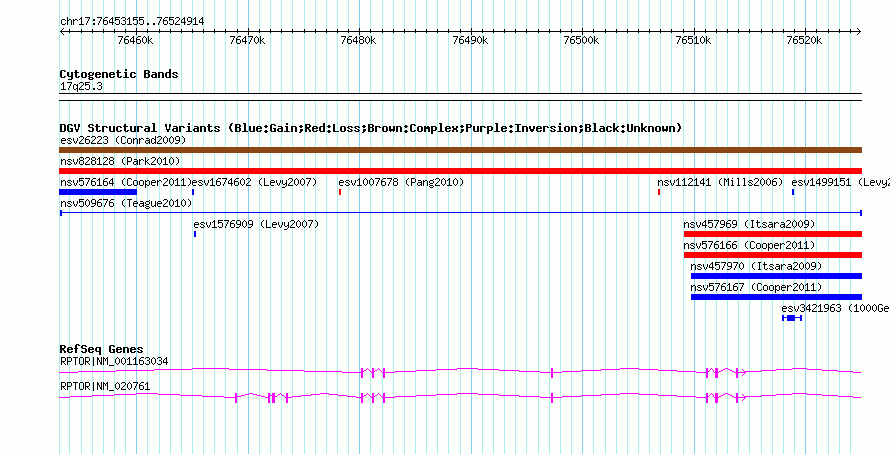Click the small blue esv1674602 gain marker
The image size is (890, 454).
pos(193,192)
